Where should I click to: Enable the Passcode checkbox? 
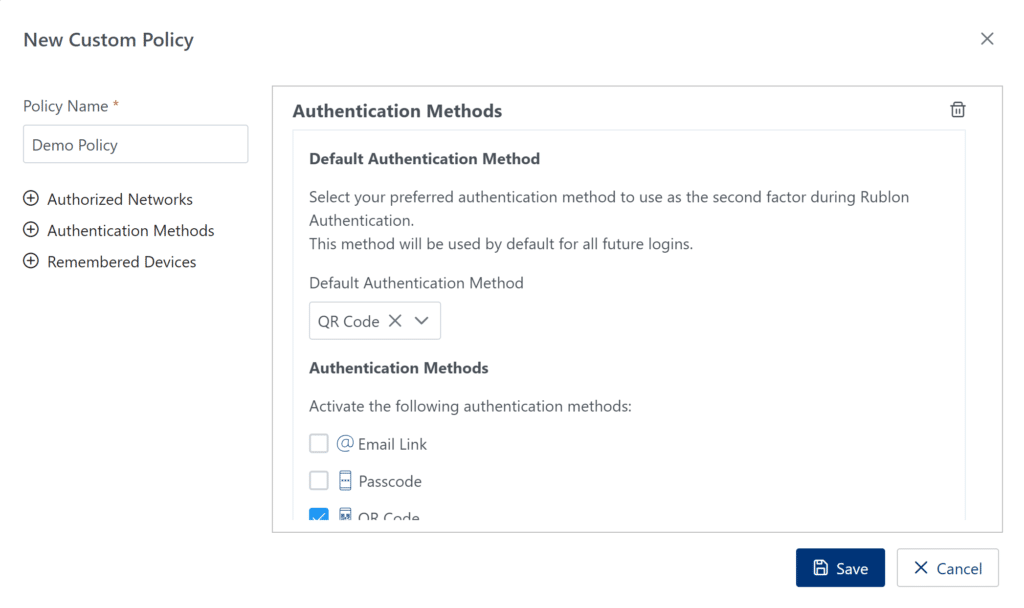click(x=319, y=481)
